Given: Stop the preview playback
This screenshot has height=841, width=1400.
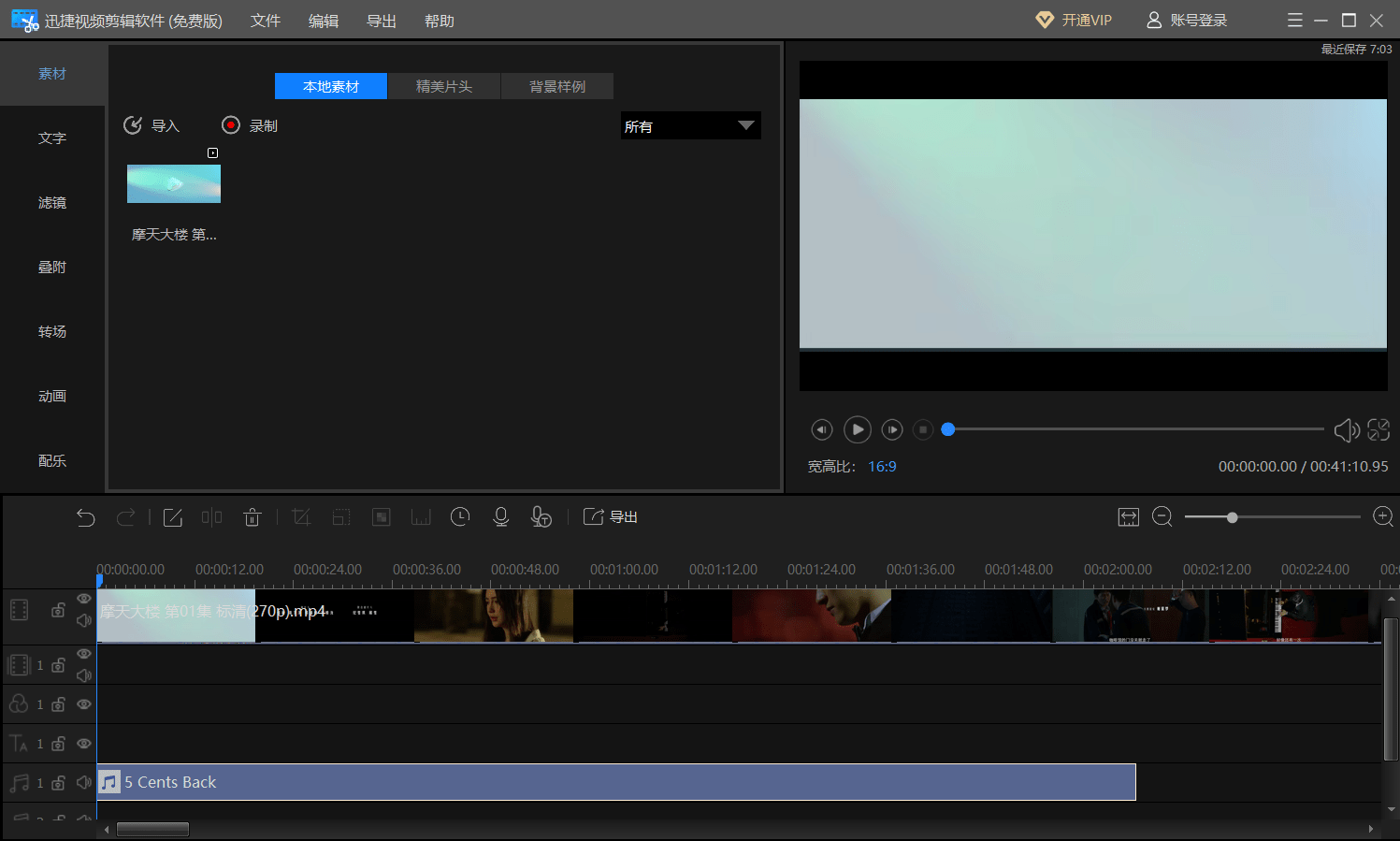Looking at the screenshot, I should [923, 429].
